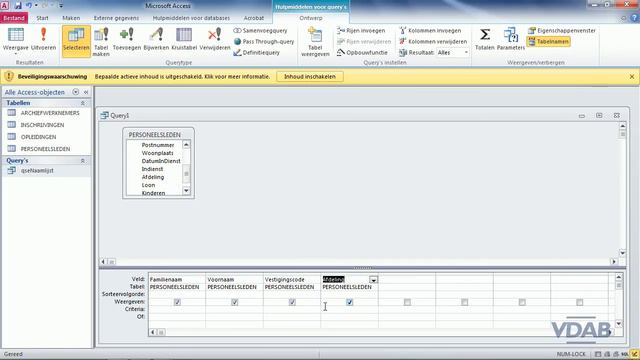Select the Bijwerken update query
Viewport: 640px width, 360px height.
156,39
